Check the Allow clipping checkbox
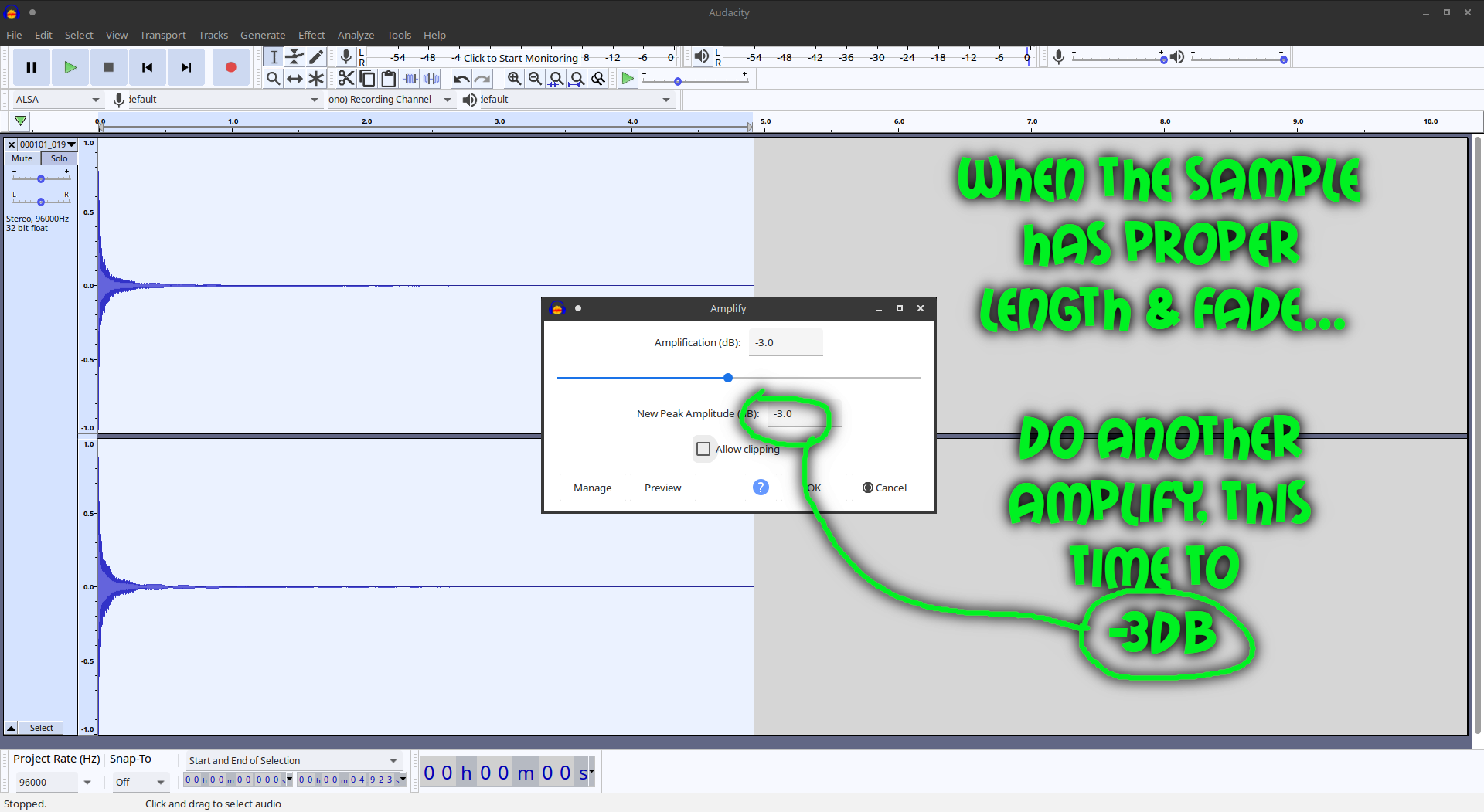 click(x=703, y=449)
